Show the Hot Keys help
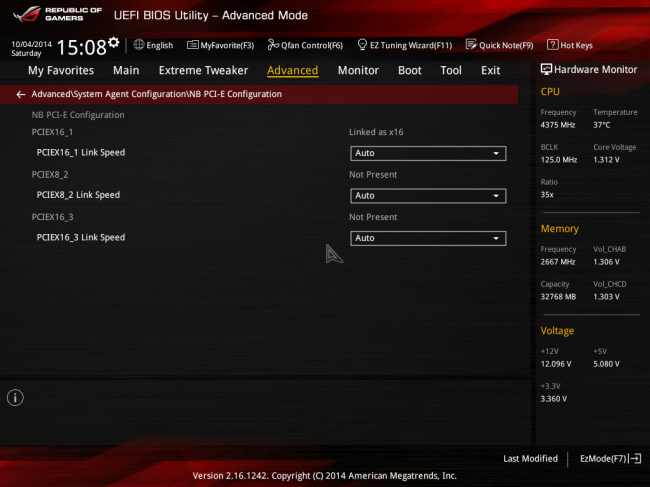This screenshot has width=650, height=487. (x=570, y=45)
